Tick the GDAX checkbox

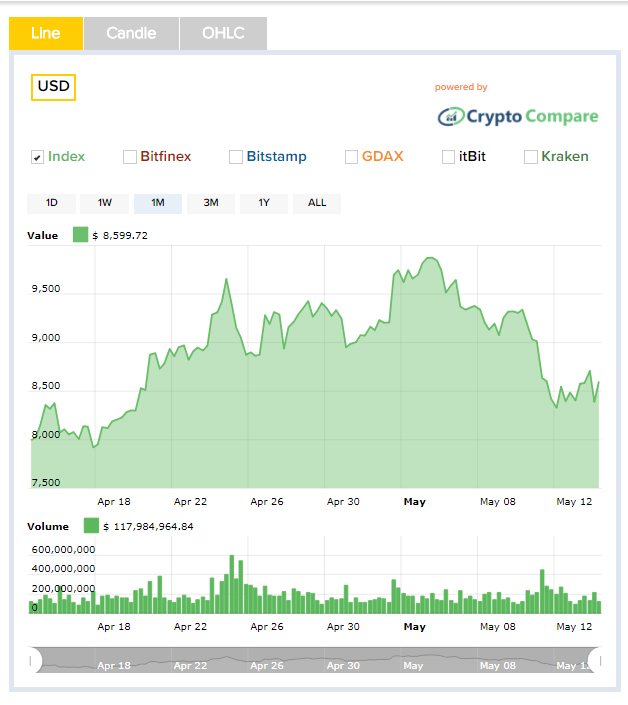pyautogui.click(x=351, y=157)
